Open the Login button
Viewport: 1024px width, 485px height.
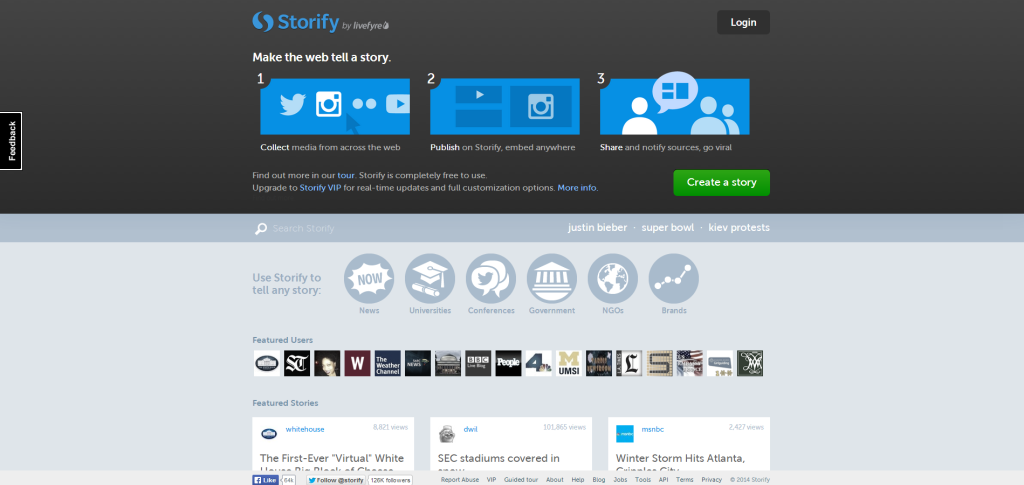pos(743,22)
